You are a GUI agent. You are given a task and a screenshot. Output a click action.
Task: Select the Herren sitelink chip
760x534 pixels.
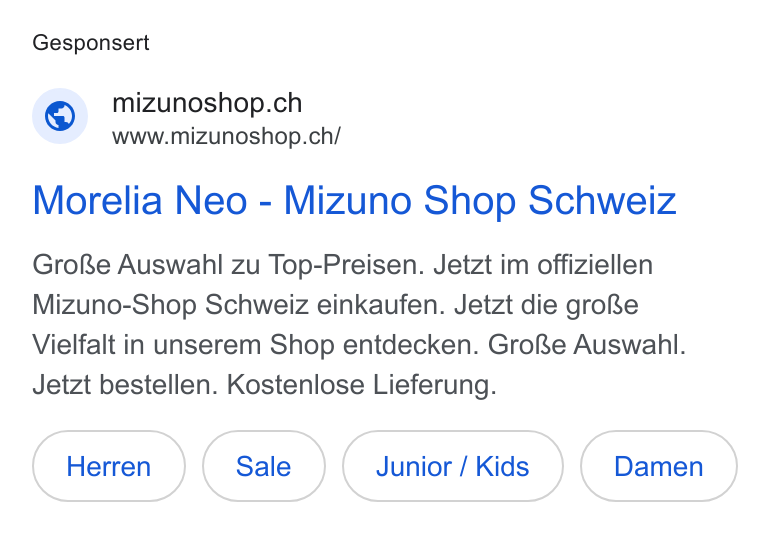click(109, 466)
